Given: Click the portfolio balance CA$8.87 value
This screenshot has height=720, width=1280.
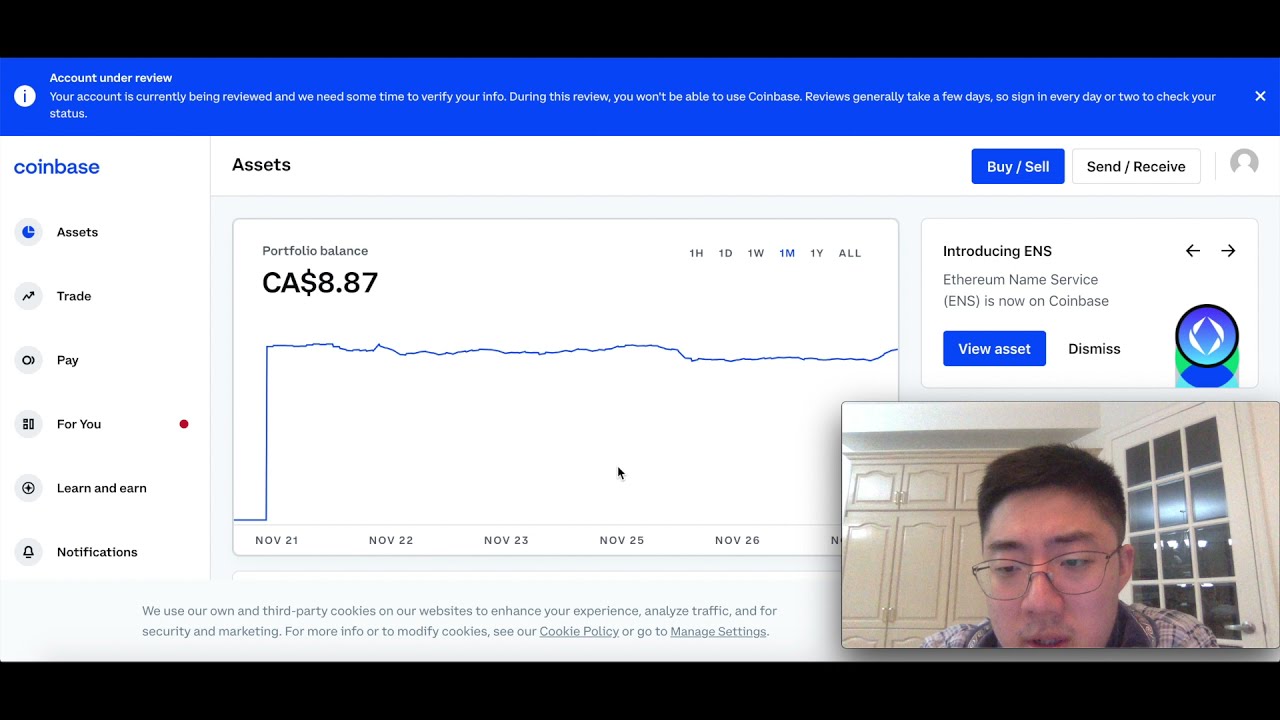Looking at the screenshot, I should click(x=320, y=283).
